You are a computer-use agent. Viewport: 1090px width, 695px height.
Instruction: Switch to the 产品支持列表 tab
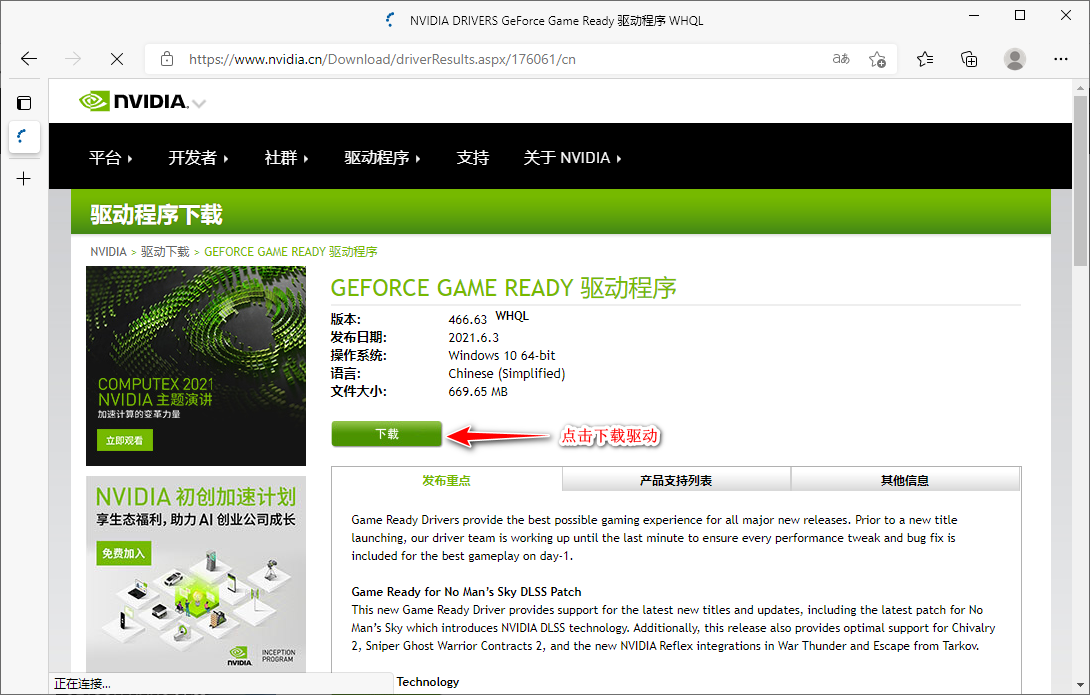(x=676, y=480)
